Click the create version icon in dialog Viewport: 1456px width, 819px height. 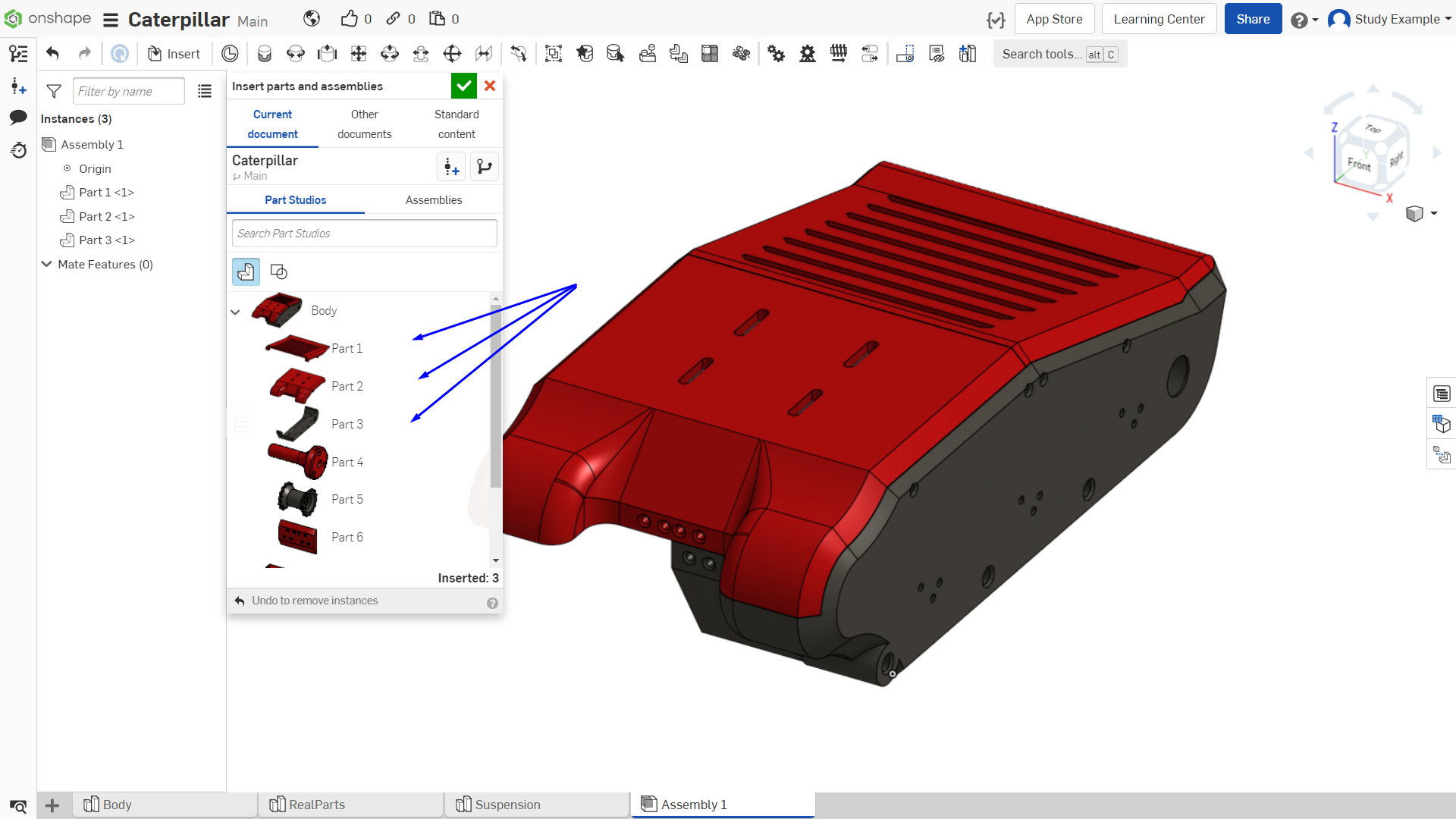tap(452, 167)
